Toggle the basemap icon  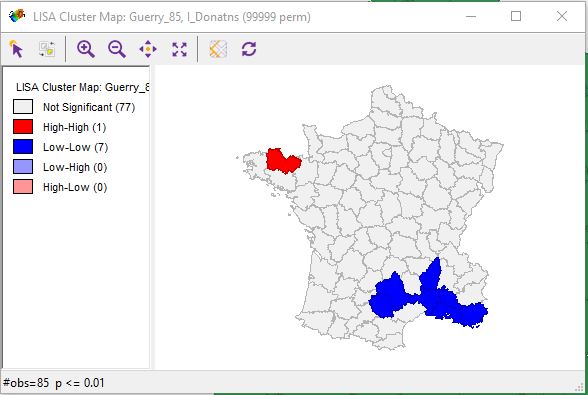pos(218,49)
